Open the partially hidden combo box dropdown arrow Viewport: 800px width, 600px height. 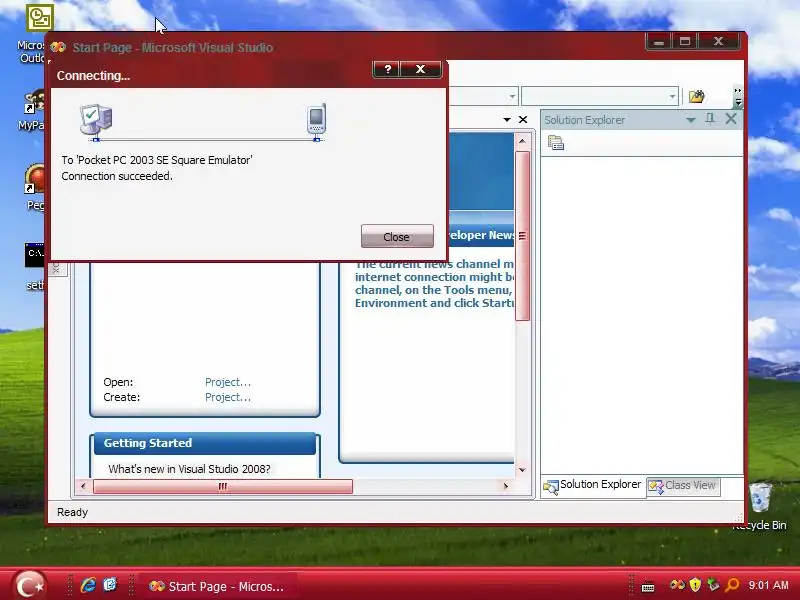coord(512,96)
